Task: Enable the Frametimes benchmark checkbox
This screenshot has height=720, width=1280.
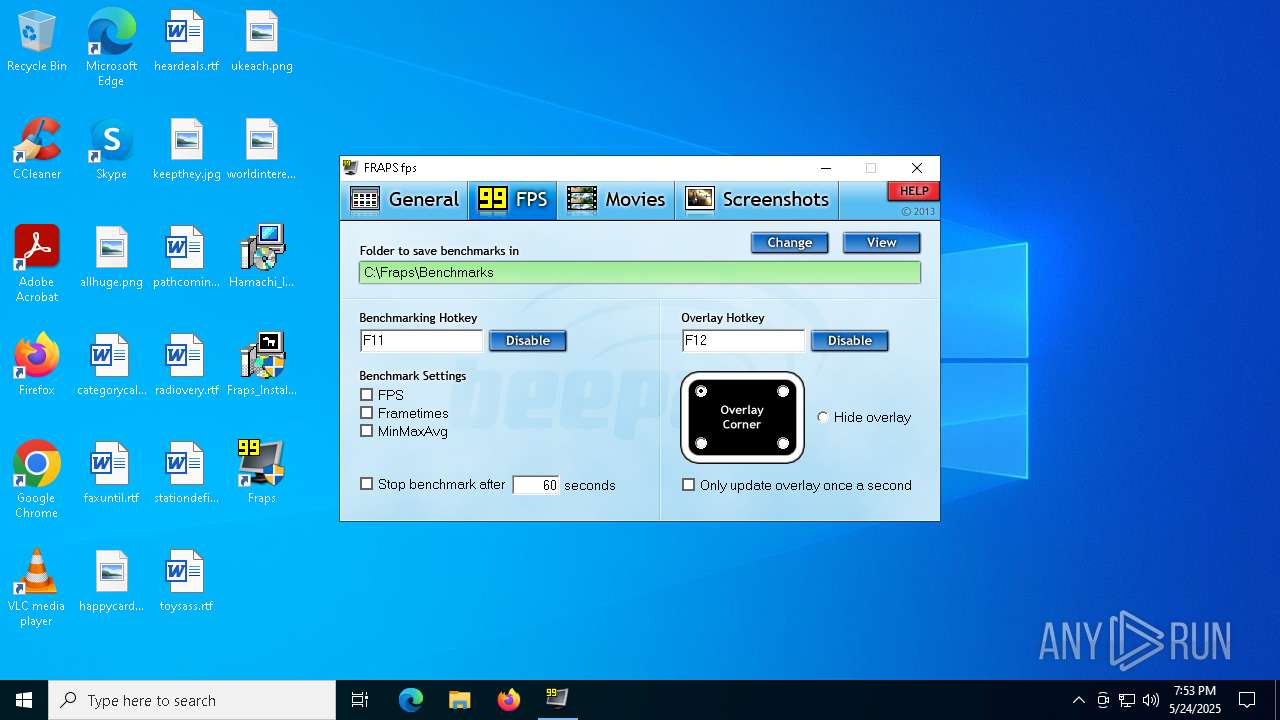Action: 366,413
